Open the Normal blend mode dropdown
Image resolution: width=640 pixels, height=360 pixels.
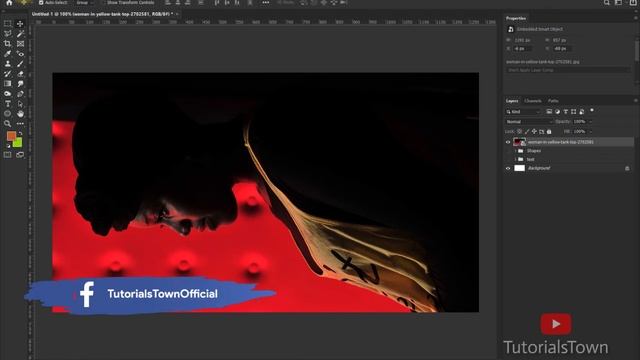(529, 122)
